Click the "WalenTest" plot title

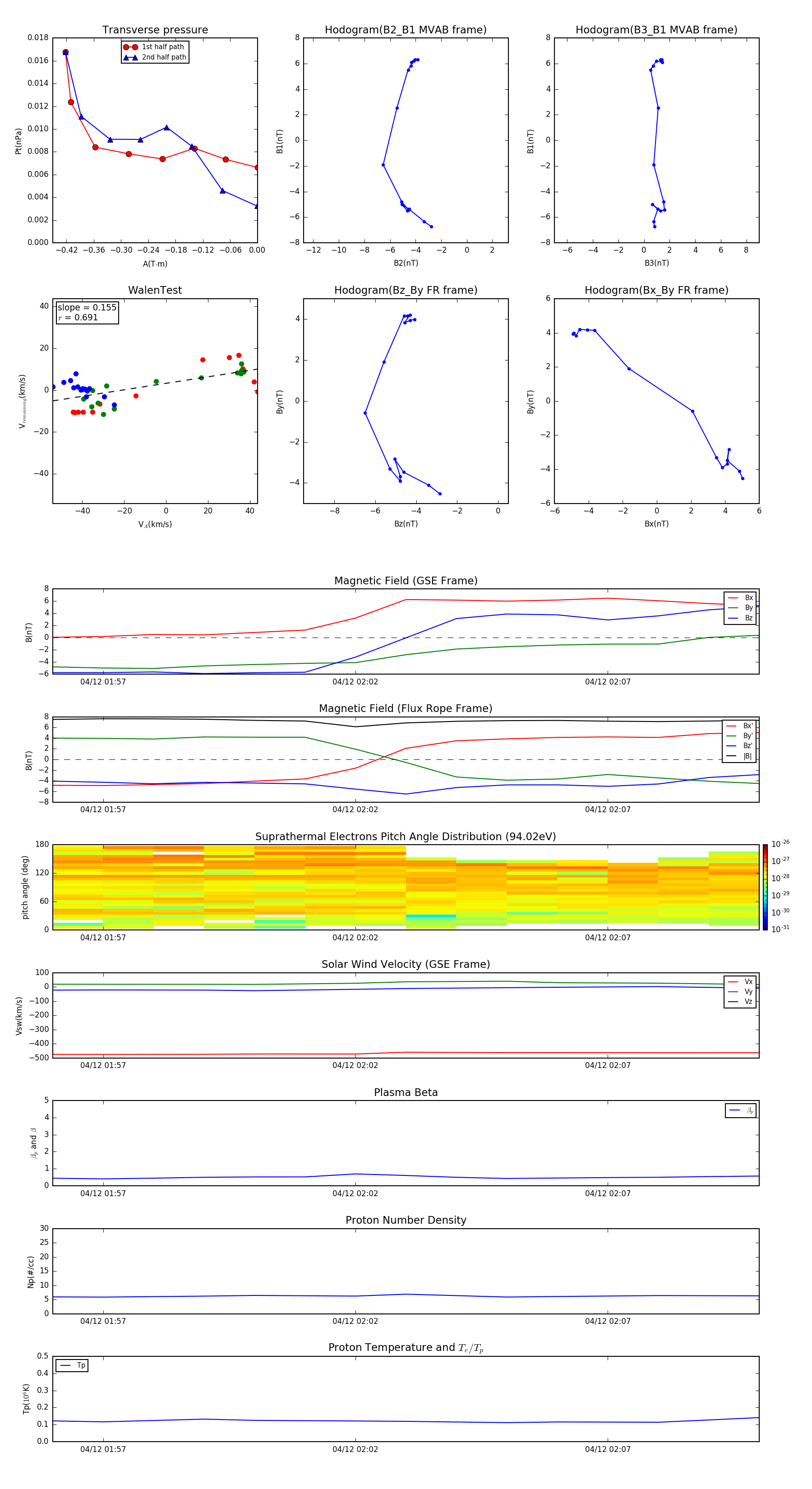point(155,290)
